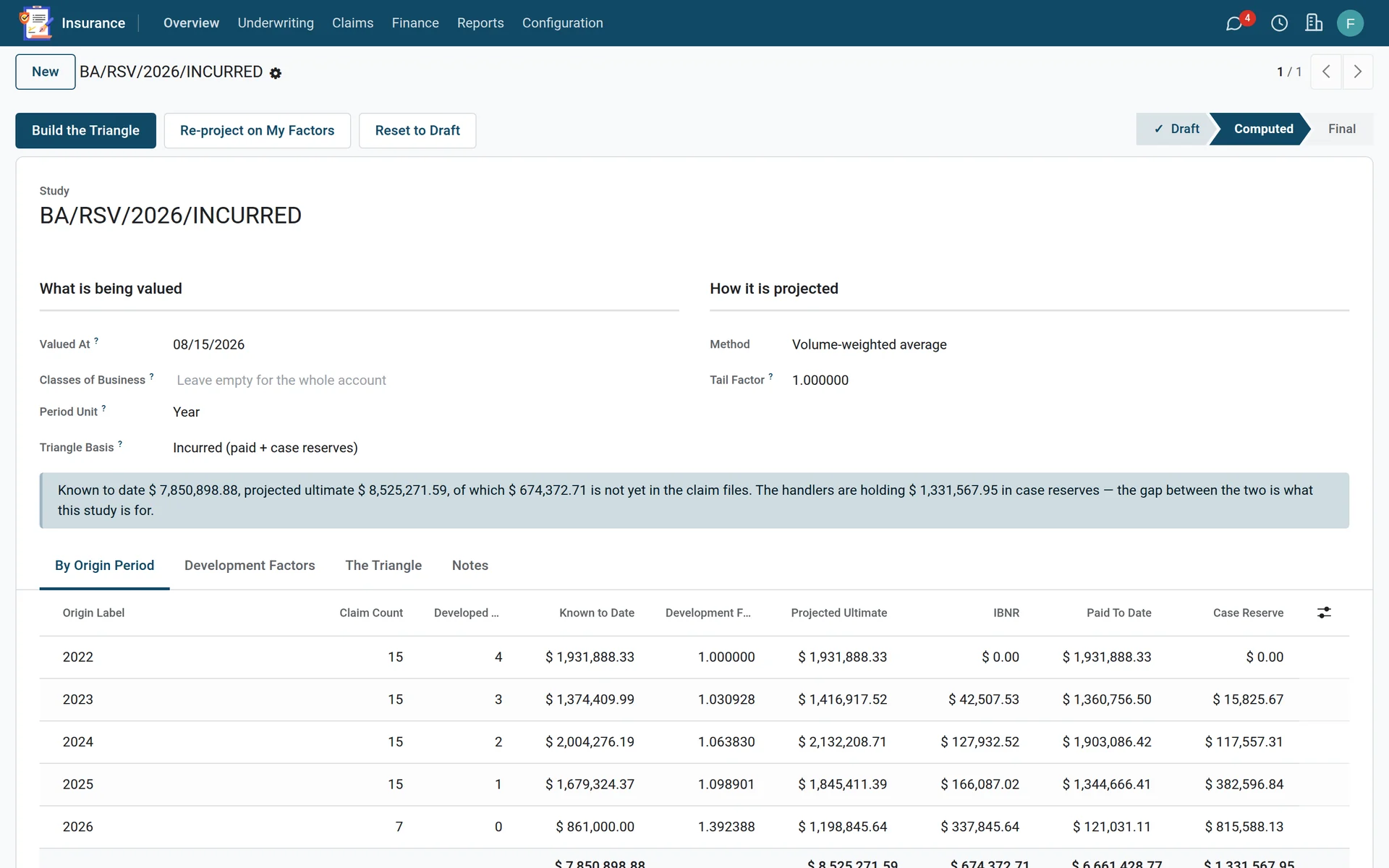The width and height of the screenshot is (1389, 868).
Task: Click the Insurance app logo icon
Action: 35,23
